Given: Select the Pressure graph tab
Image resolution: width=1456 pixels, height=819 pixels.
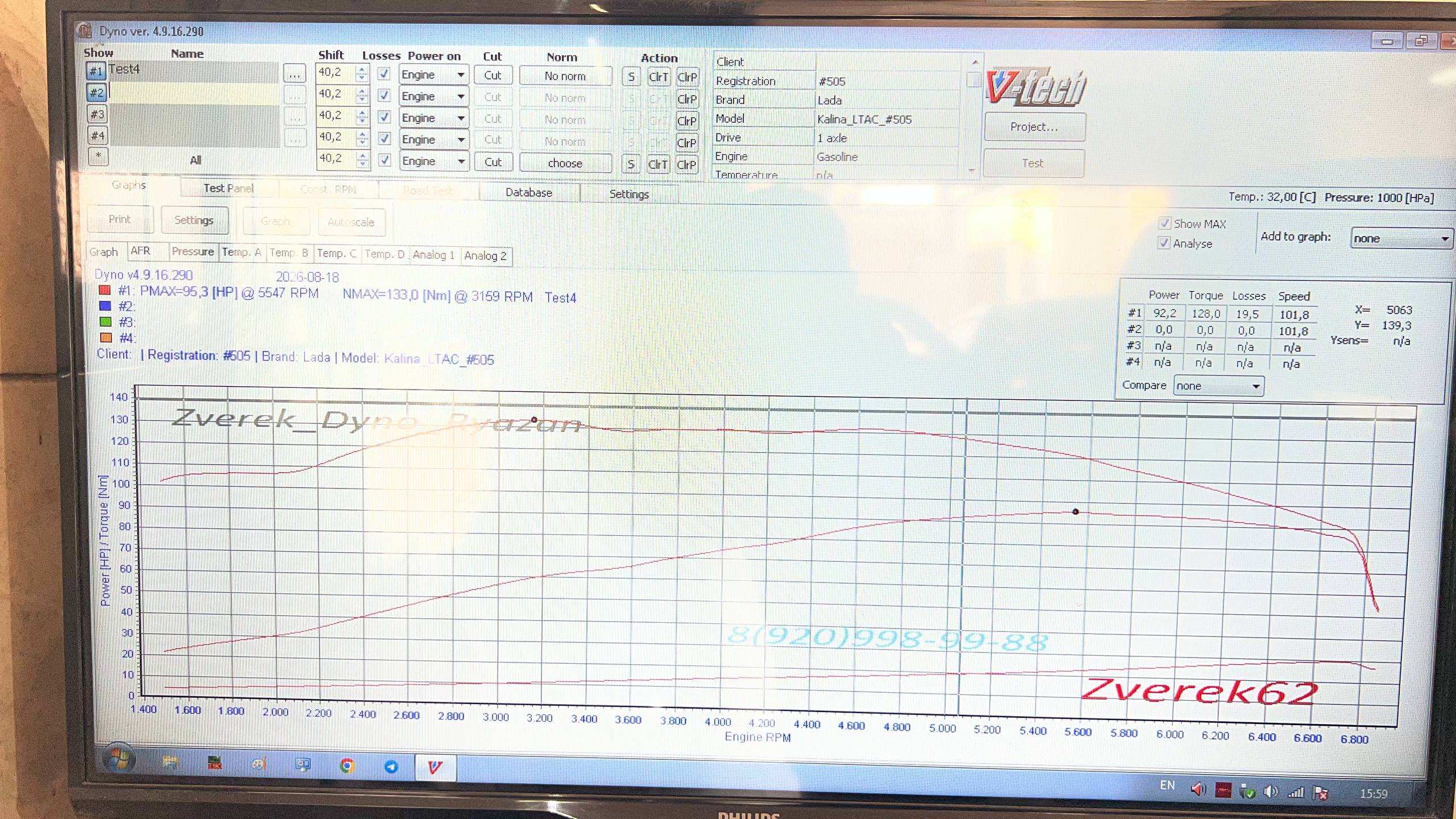Looking at the screenshot, I should (193, 251).
